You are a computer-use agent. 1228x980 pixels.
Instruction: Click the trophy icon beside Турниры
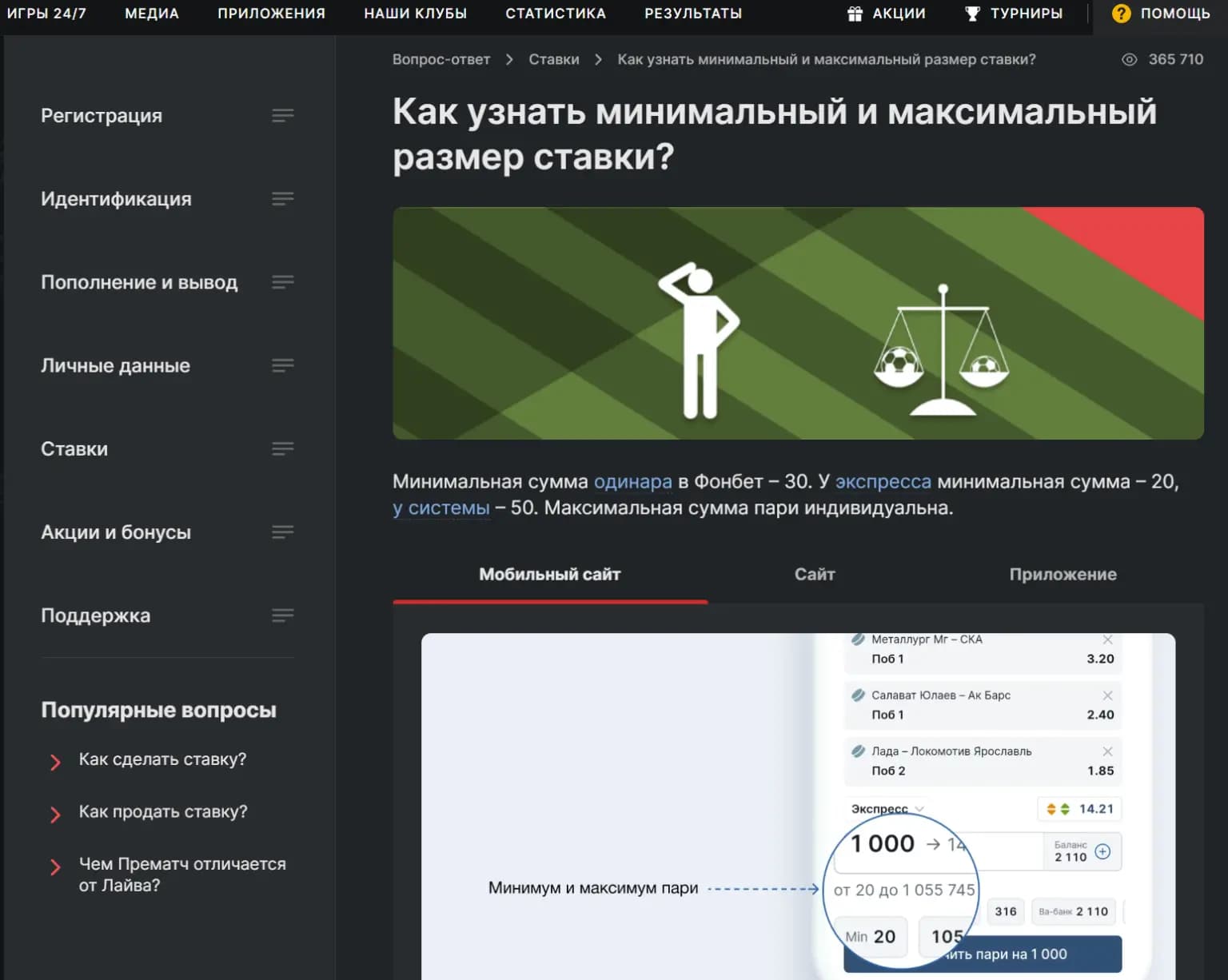(x=972, y=14)
